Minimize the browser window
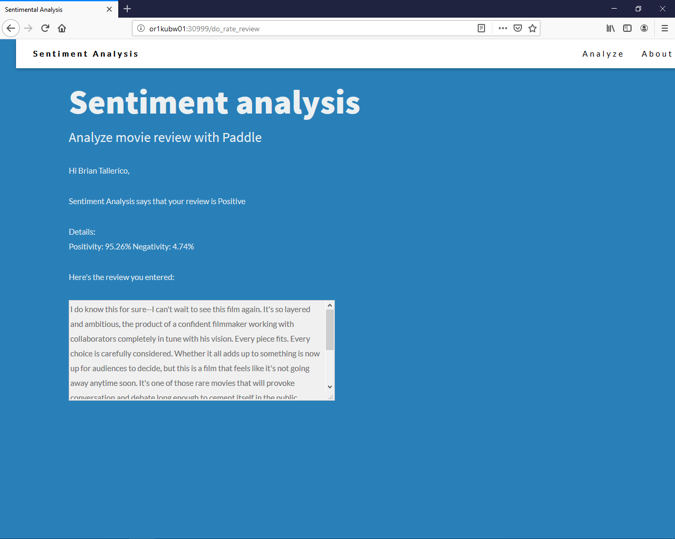This screenshot has height=539, width=675. [614, 9]
